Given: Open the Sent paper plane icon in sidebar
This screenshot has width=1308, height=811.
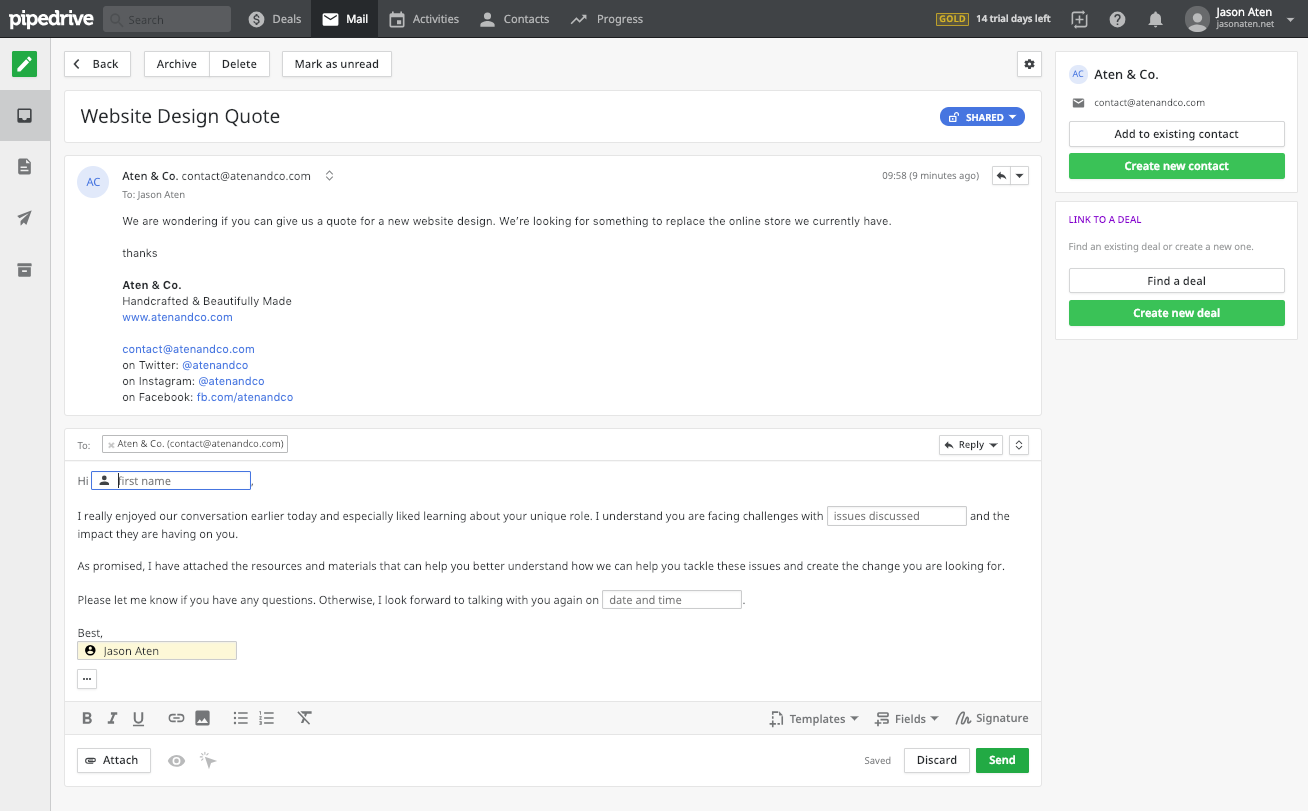Looking at the screenshot, I should [x=24, y=218].
